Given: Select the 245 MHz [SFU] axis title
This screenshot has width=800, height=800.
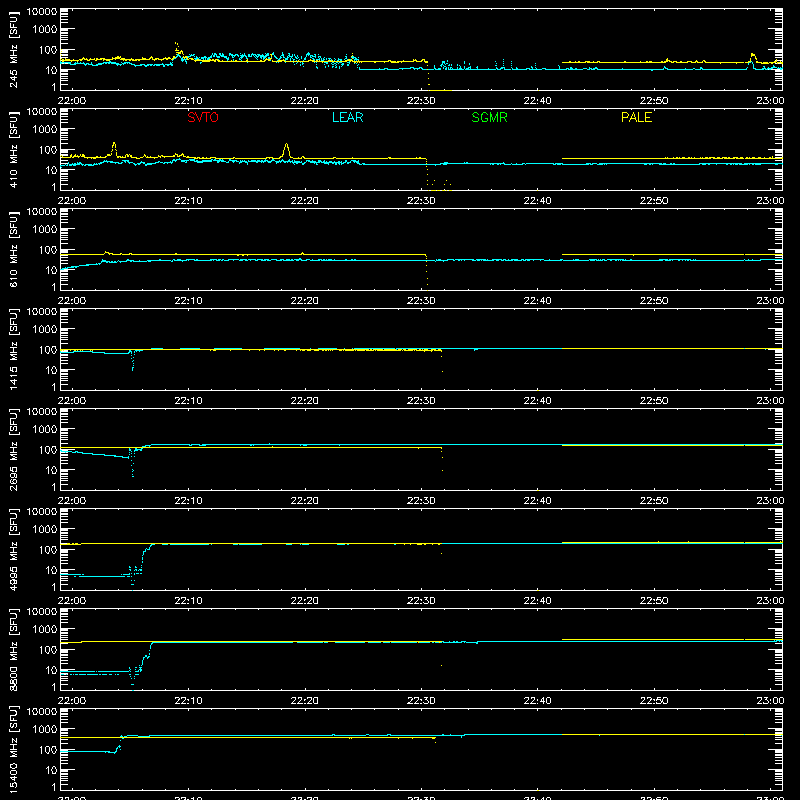Looking at the screenshot, I should pyautogui.click(x=14, y=49).
